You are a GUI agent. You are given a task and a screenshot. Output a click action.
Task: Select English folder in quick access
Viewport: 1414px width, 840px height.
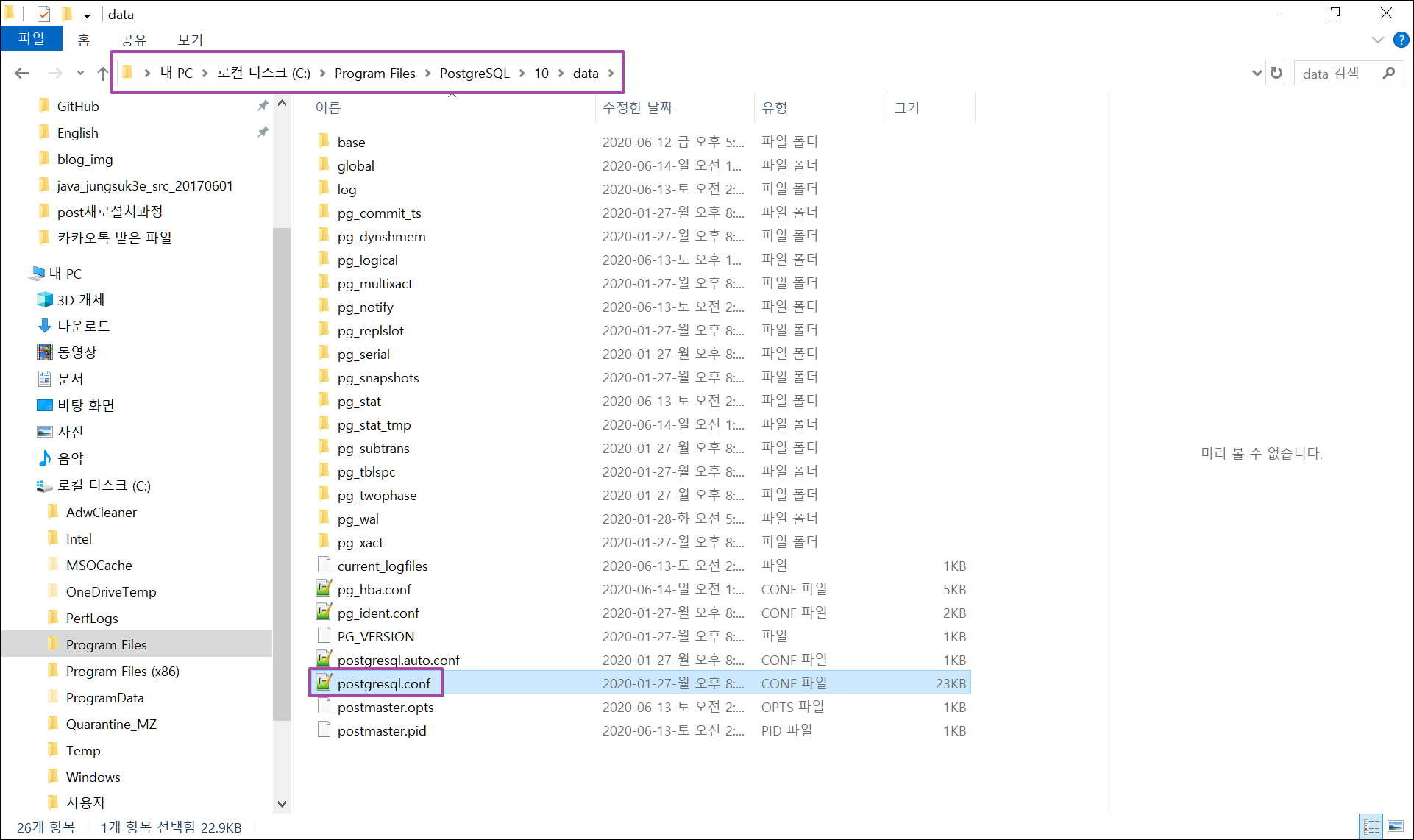[x=78, y=132]
